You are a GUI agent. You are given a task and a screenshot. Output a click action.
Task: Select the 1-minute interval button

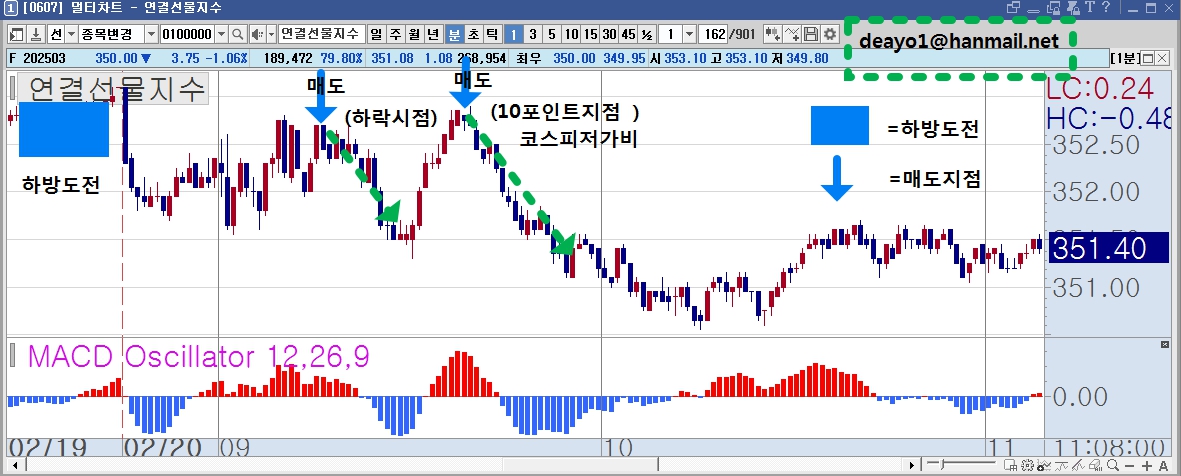514,34
